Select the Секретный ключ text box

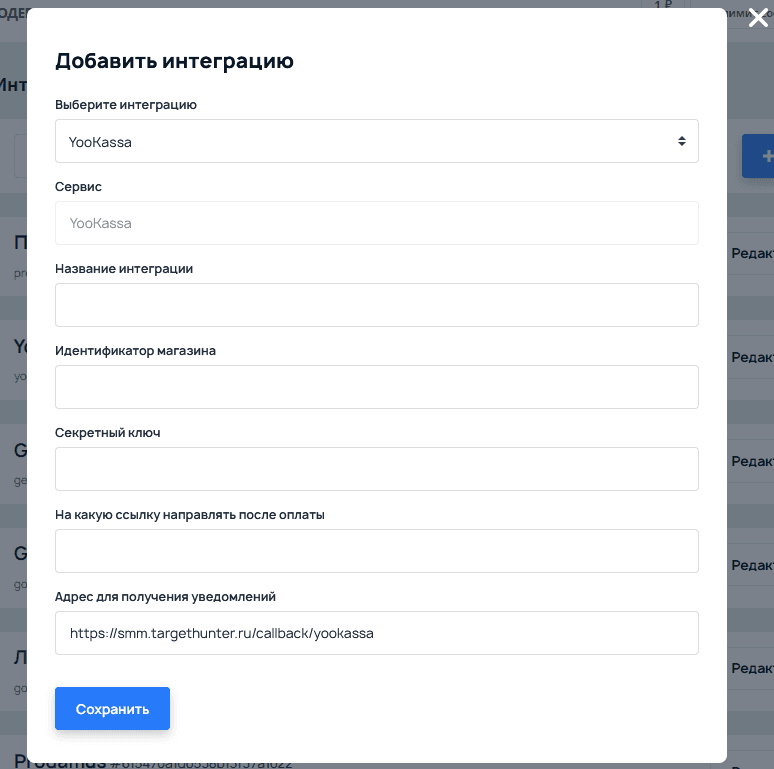coord(376,469)
